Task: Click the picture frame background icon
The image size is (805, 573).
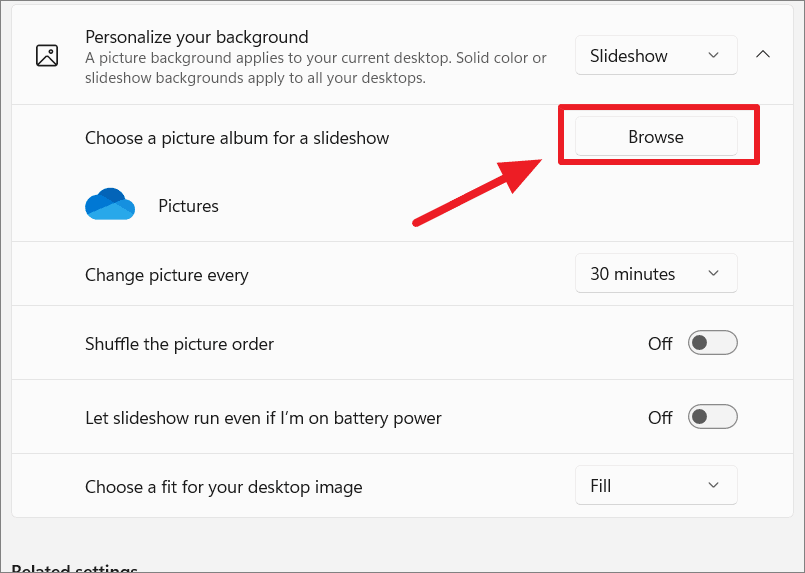Action: tap(47, 55)
